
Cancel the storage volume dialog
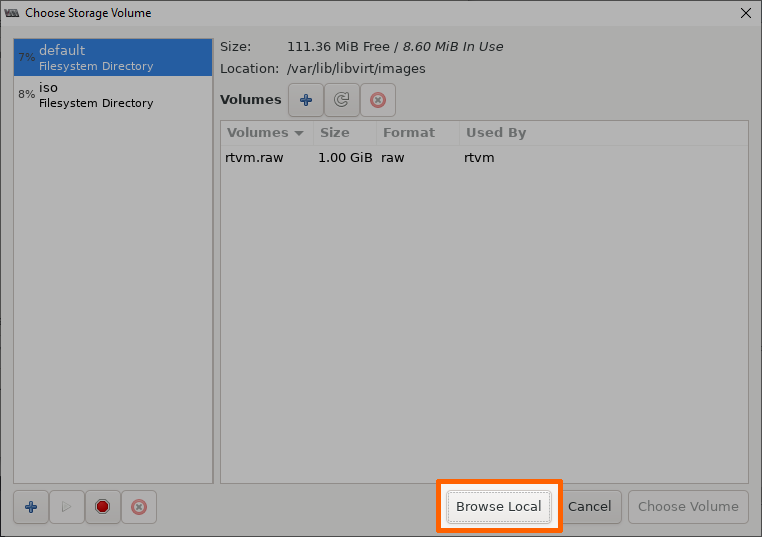tap(590, 506)
